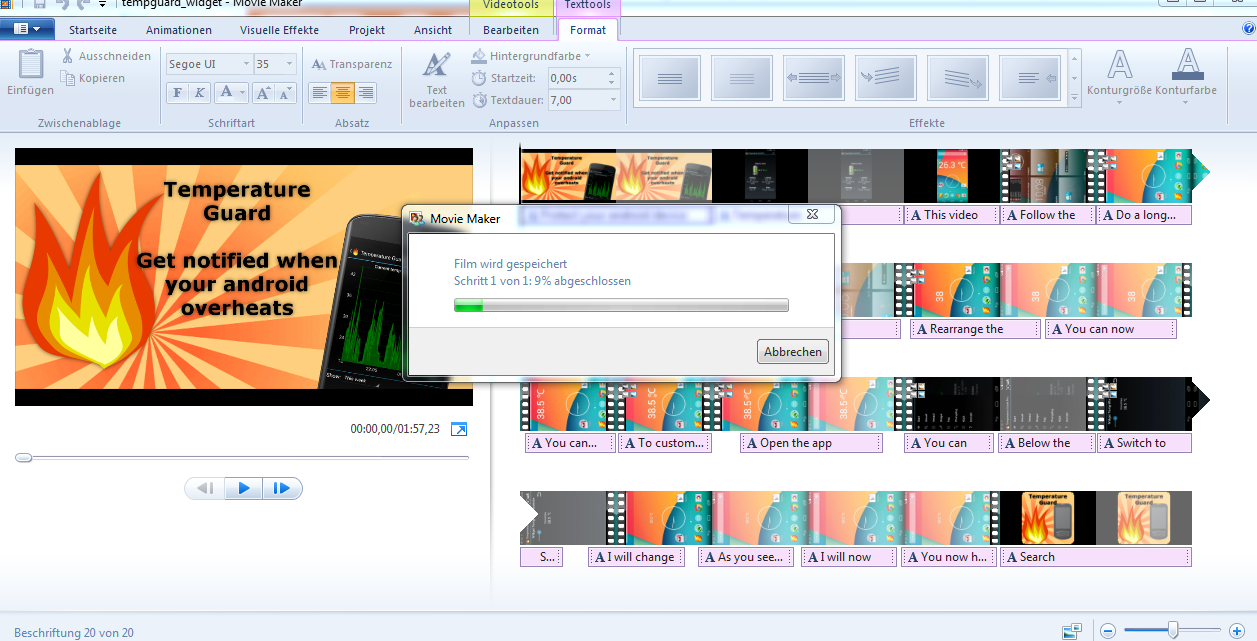This screenshot has width=1257, height=641.
Task: Step to next frame button
Action: (x=282, y=488)
